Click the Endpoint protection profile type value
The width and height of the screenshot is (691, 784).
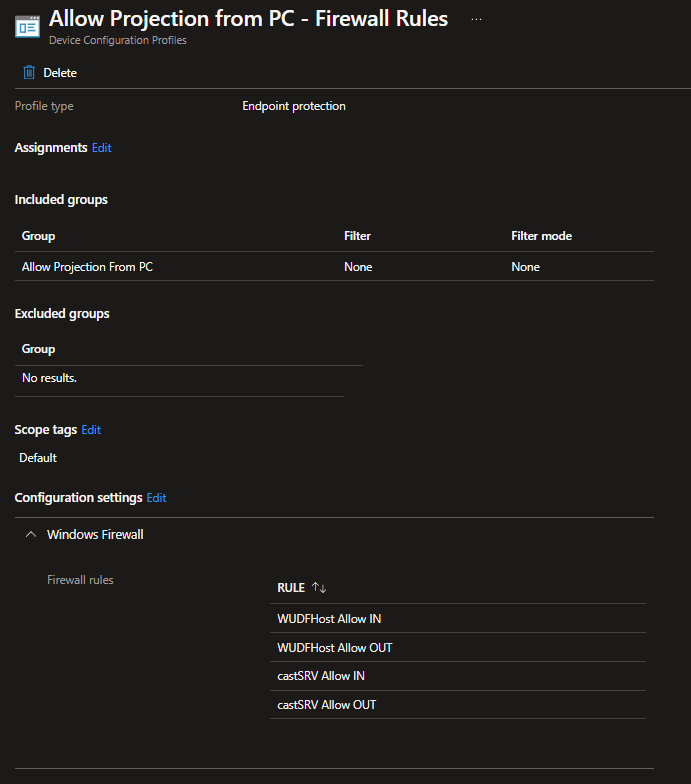pyautogui.click(x=294, y=106)
